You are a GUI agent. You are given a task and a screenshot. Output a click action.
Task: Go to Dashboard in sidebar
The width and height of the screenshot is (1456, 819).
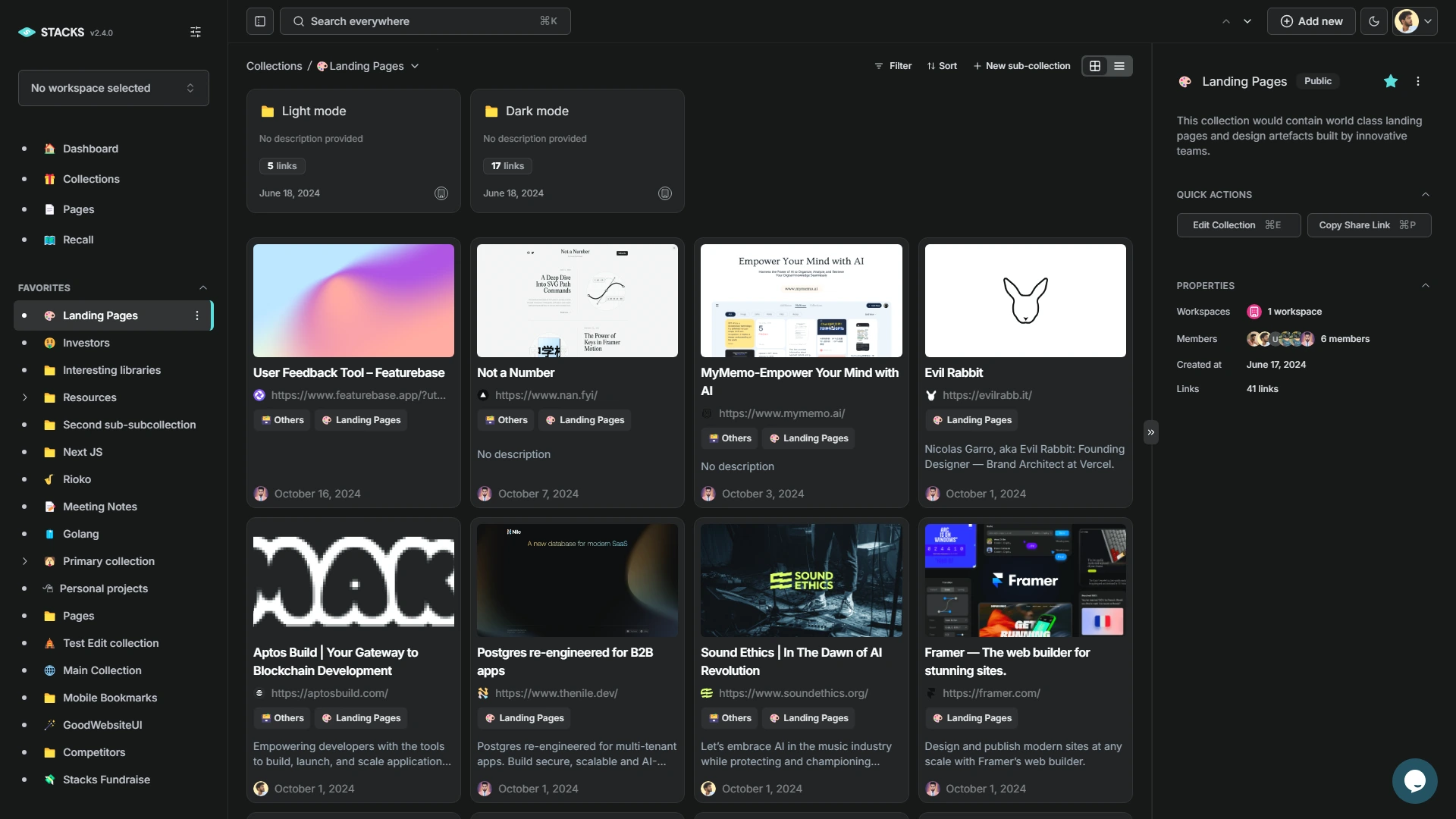[x=90, y=149]
